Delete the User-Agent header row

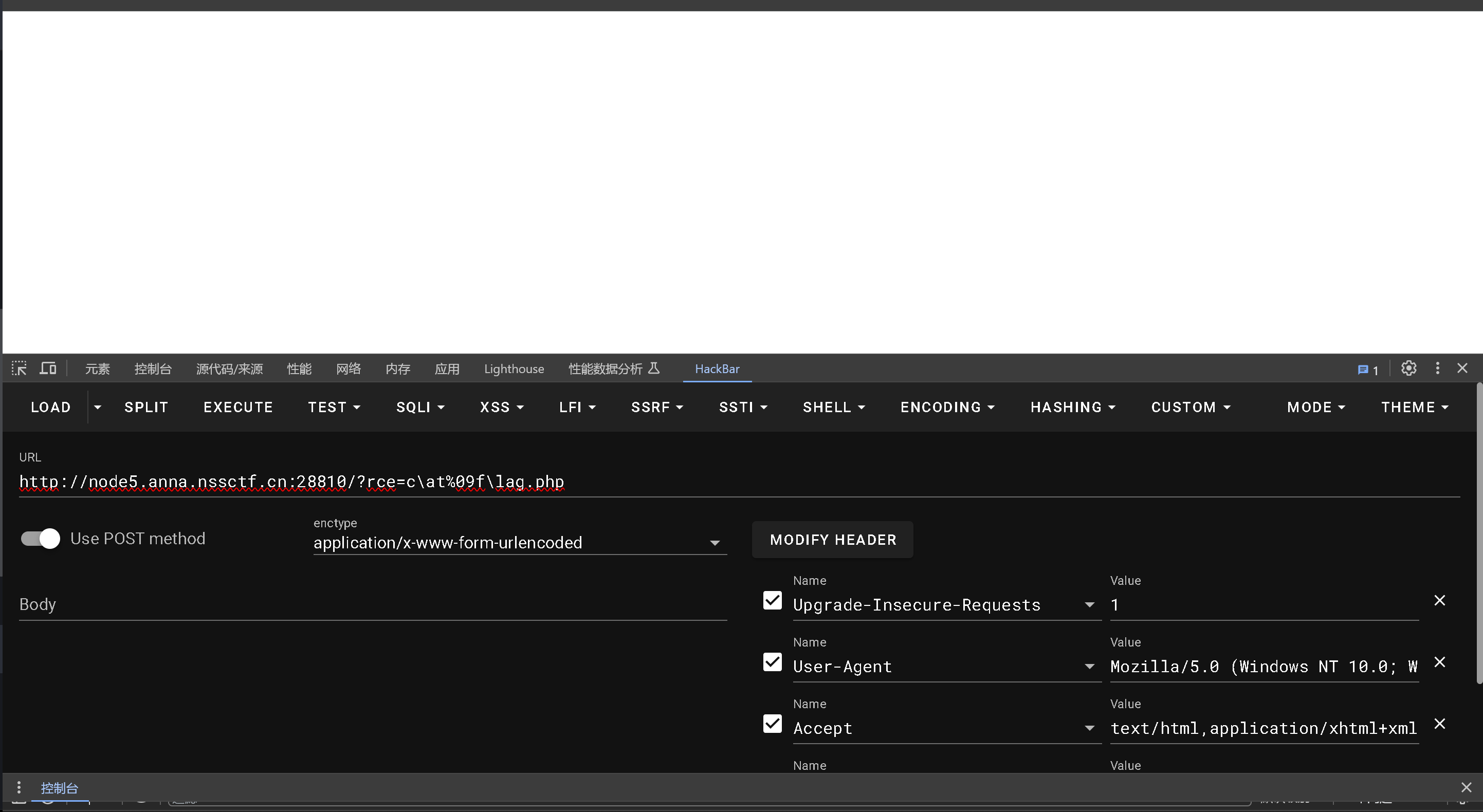[1439, 662]
